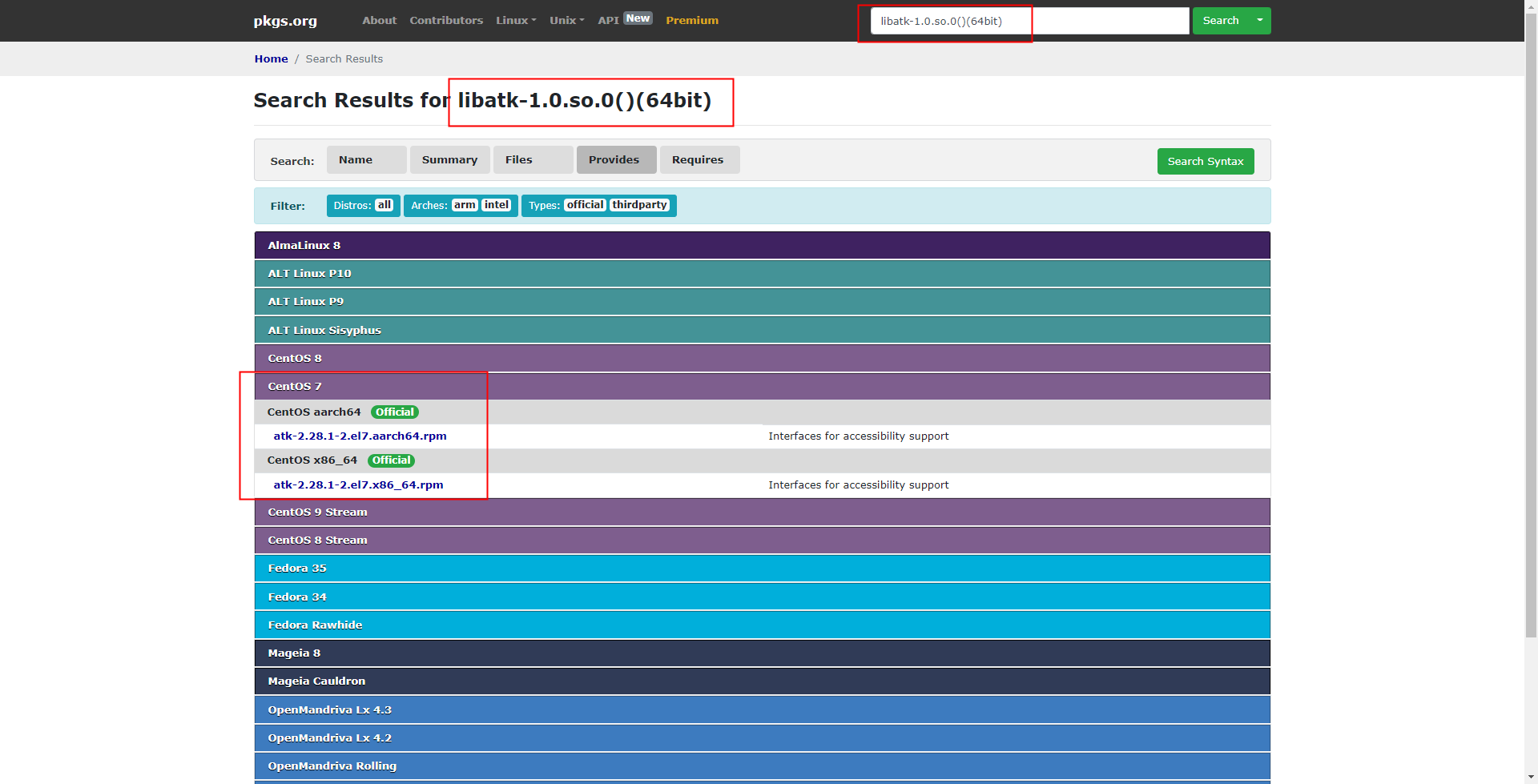1538x784 pixels.
Task: Click the page vertical scrollbar
Action: tap(1531, 324)
